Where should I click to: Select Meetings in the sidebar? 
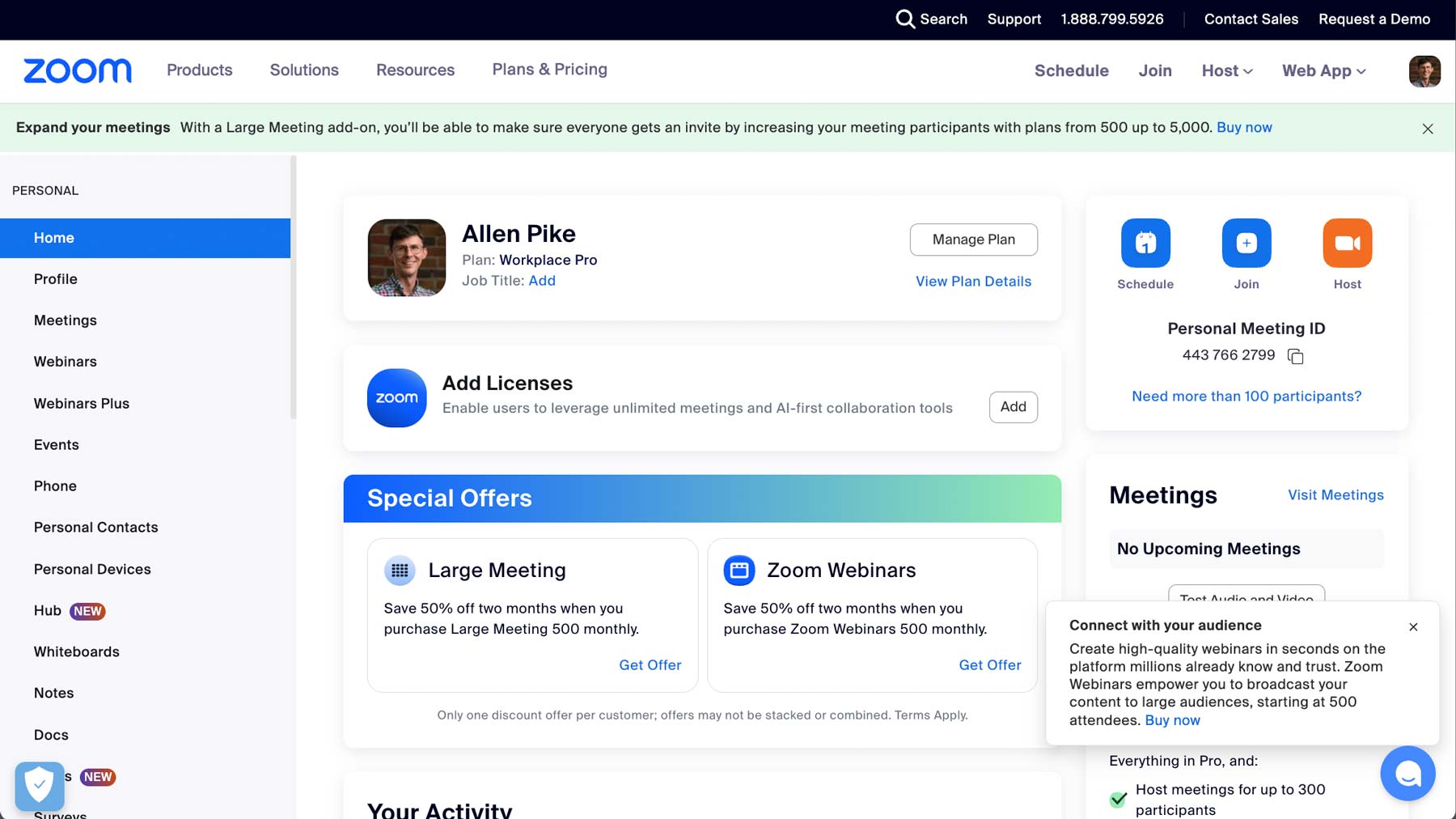point(66,320)
